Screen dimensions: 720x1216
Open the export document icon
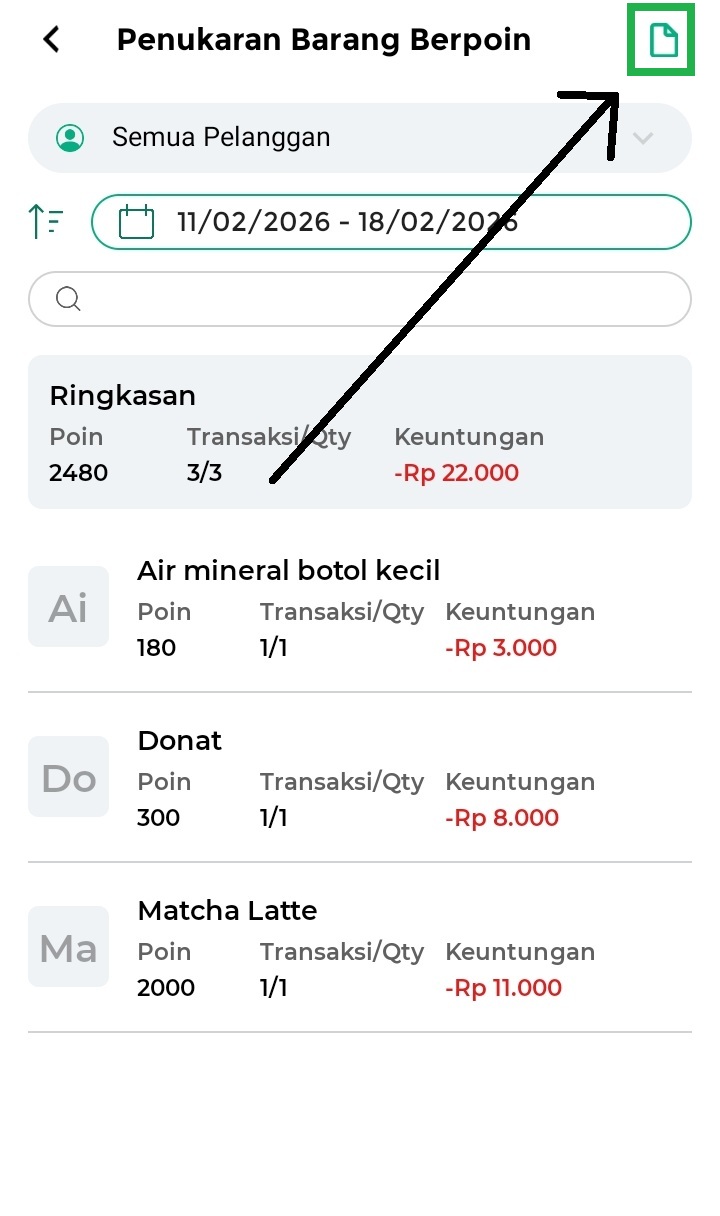tap(663, 41)
